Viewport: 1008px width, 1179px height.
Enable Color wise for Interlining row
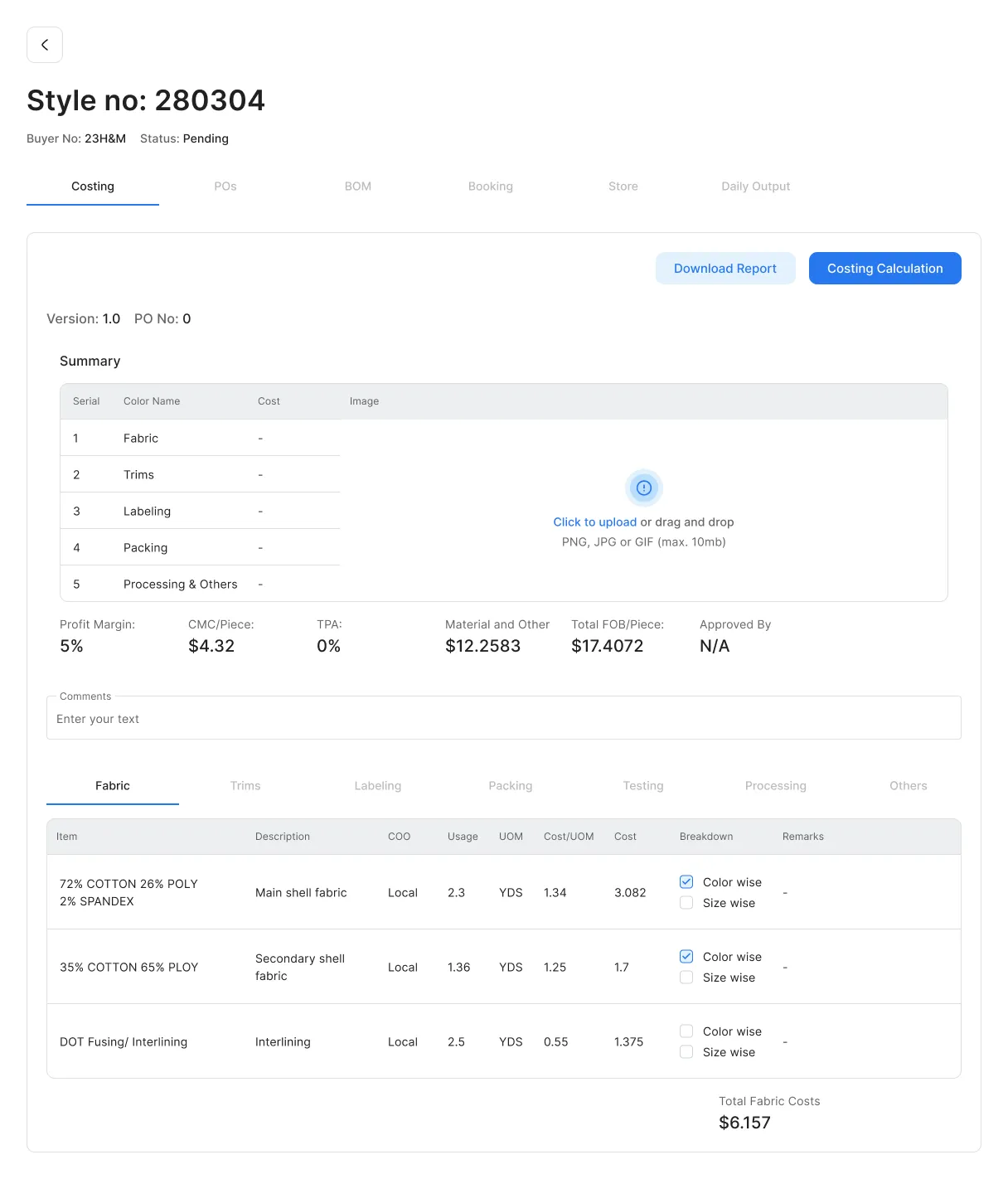(x=686, y=1031)
